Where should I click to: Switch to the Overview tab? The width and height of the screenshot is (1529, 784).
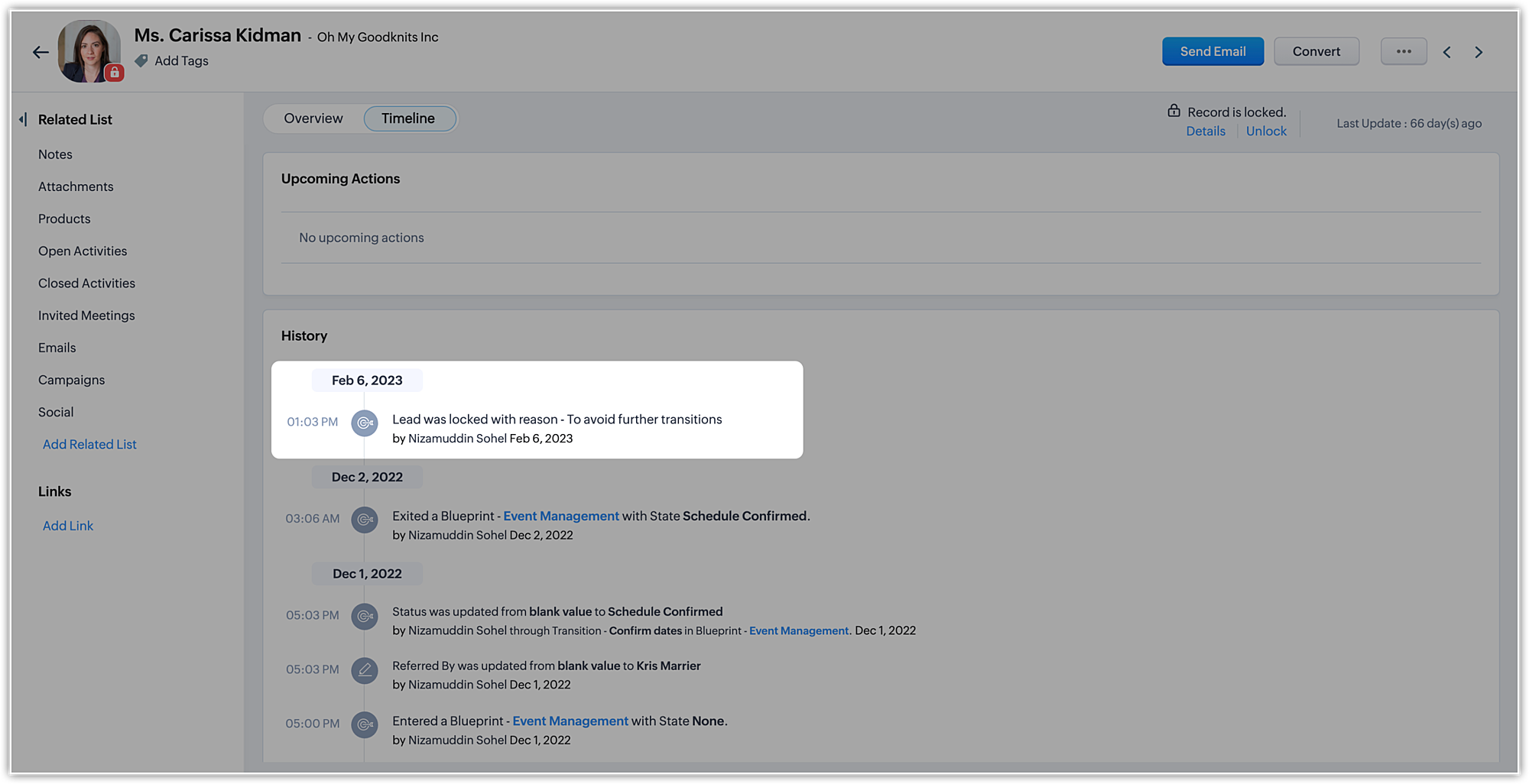coord(313,118)
